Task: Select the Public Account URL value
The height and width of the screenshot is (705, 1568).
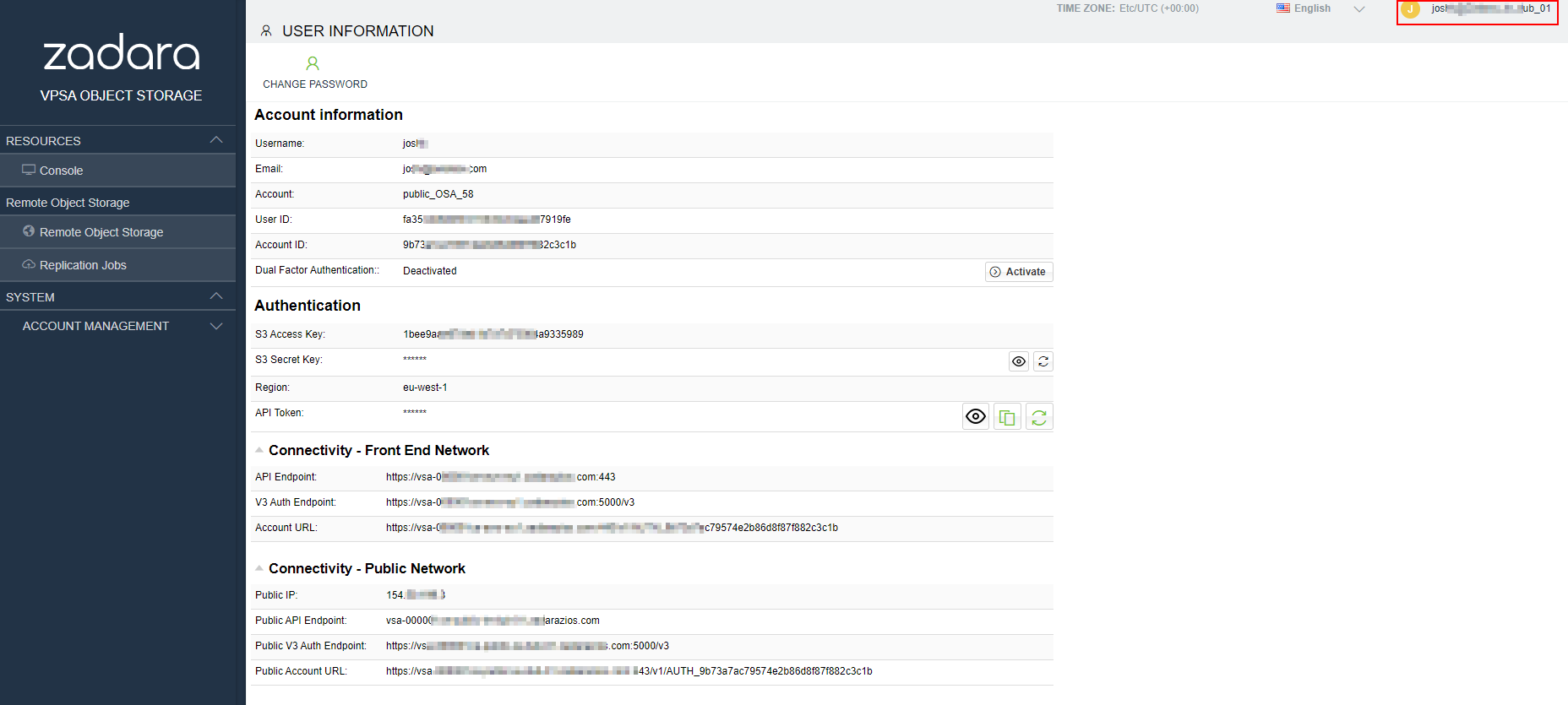Action: 629,671
